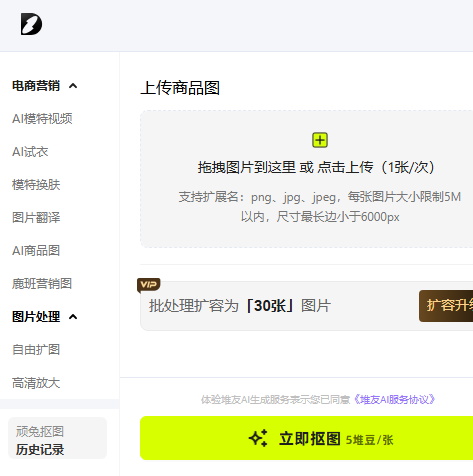Open 高清放大 tool
This screenshot has width=473, height=476.
click(x=36, y=383)
